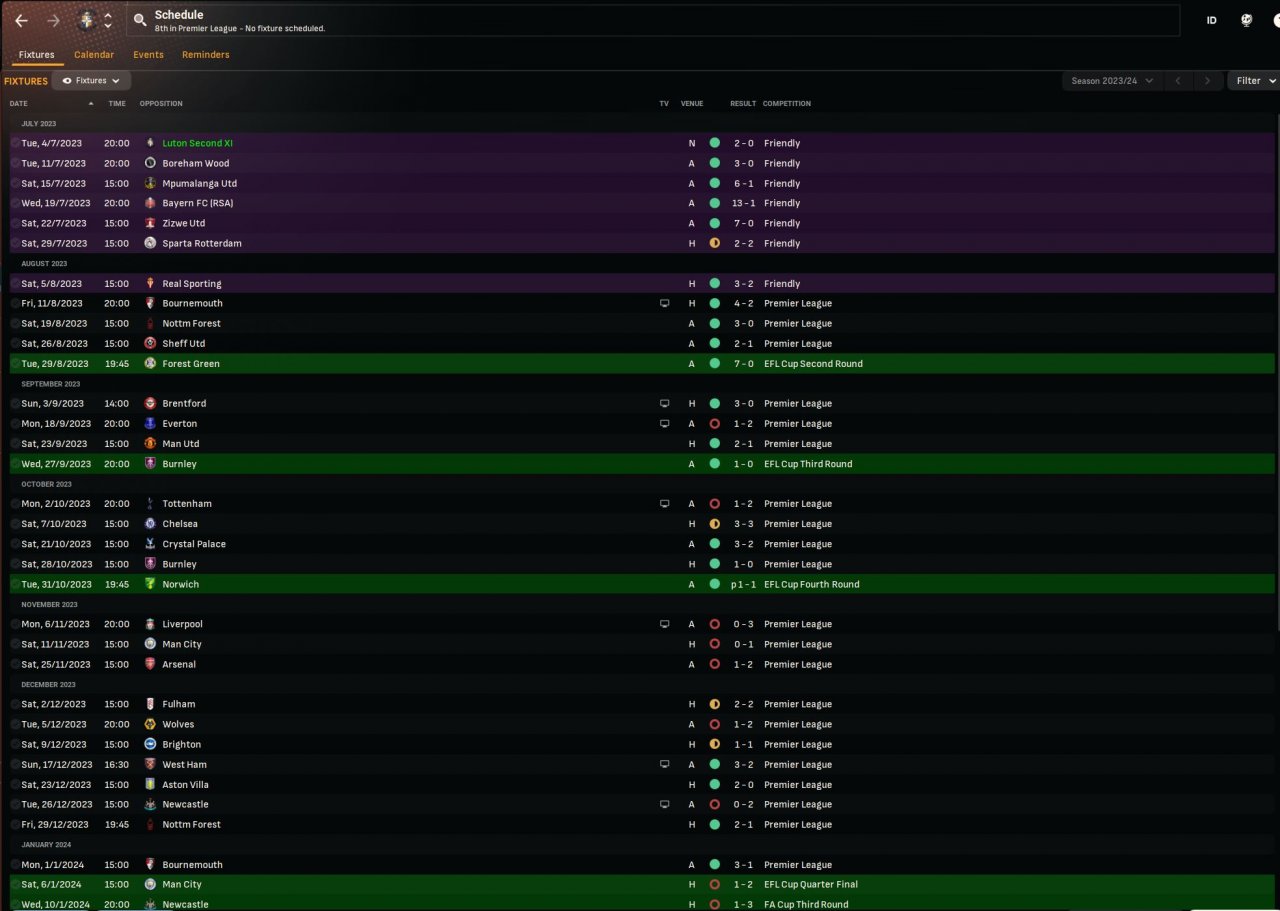Click the TV icon on the Everton row
This screenshot has height=911, width=1280.
click(x=664, y=423)
